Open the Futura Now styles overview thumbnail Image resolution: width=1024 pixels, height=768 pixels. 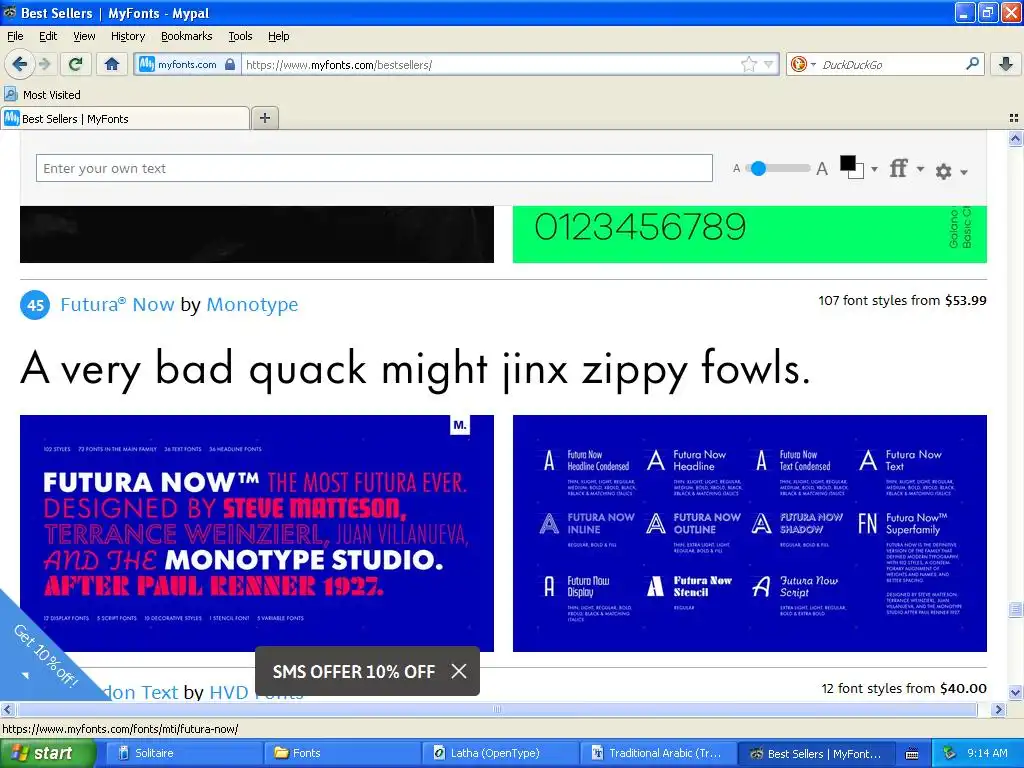pos(750,533)
